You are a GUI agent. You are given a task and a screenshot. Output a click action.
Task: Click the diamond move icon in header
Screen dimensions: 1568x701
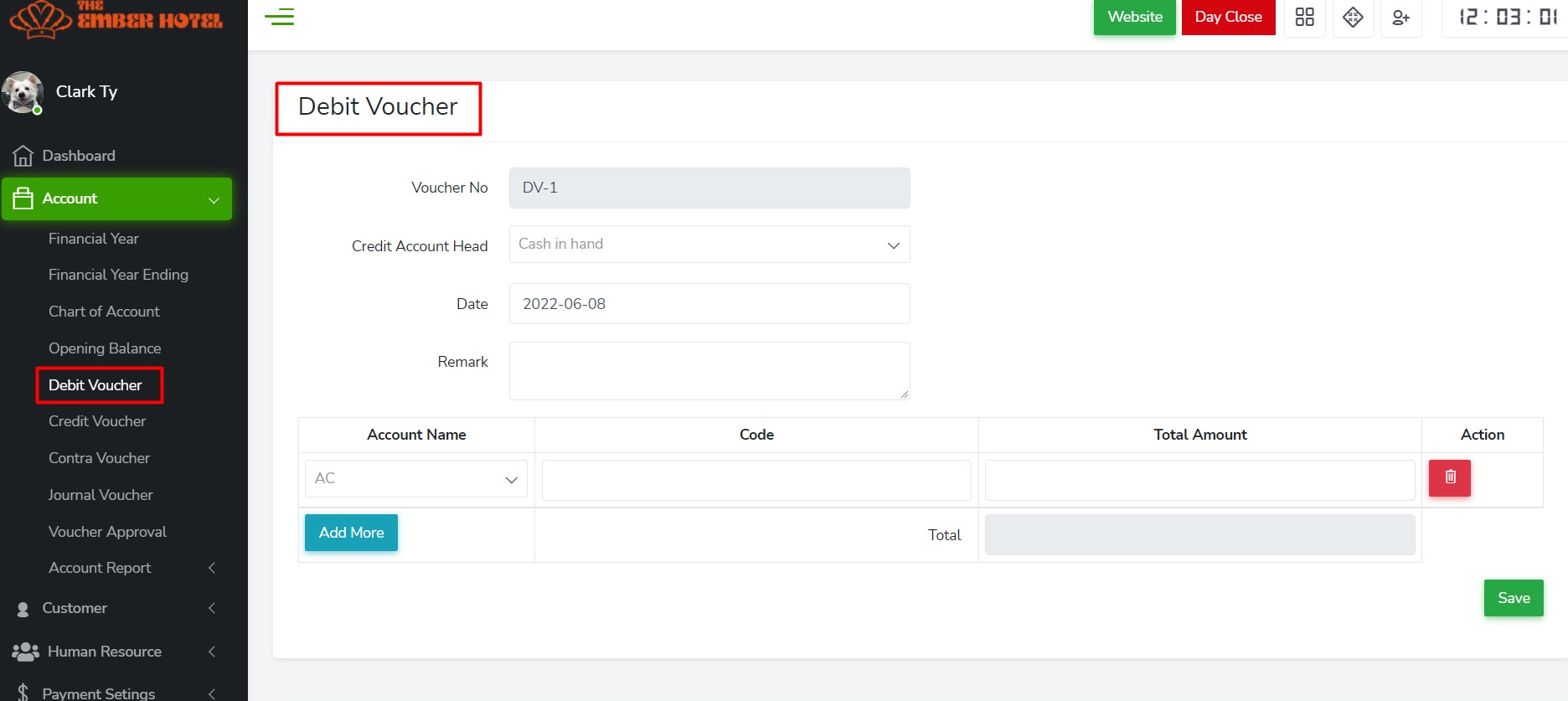point(1353,18)
